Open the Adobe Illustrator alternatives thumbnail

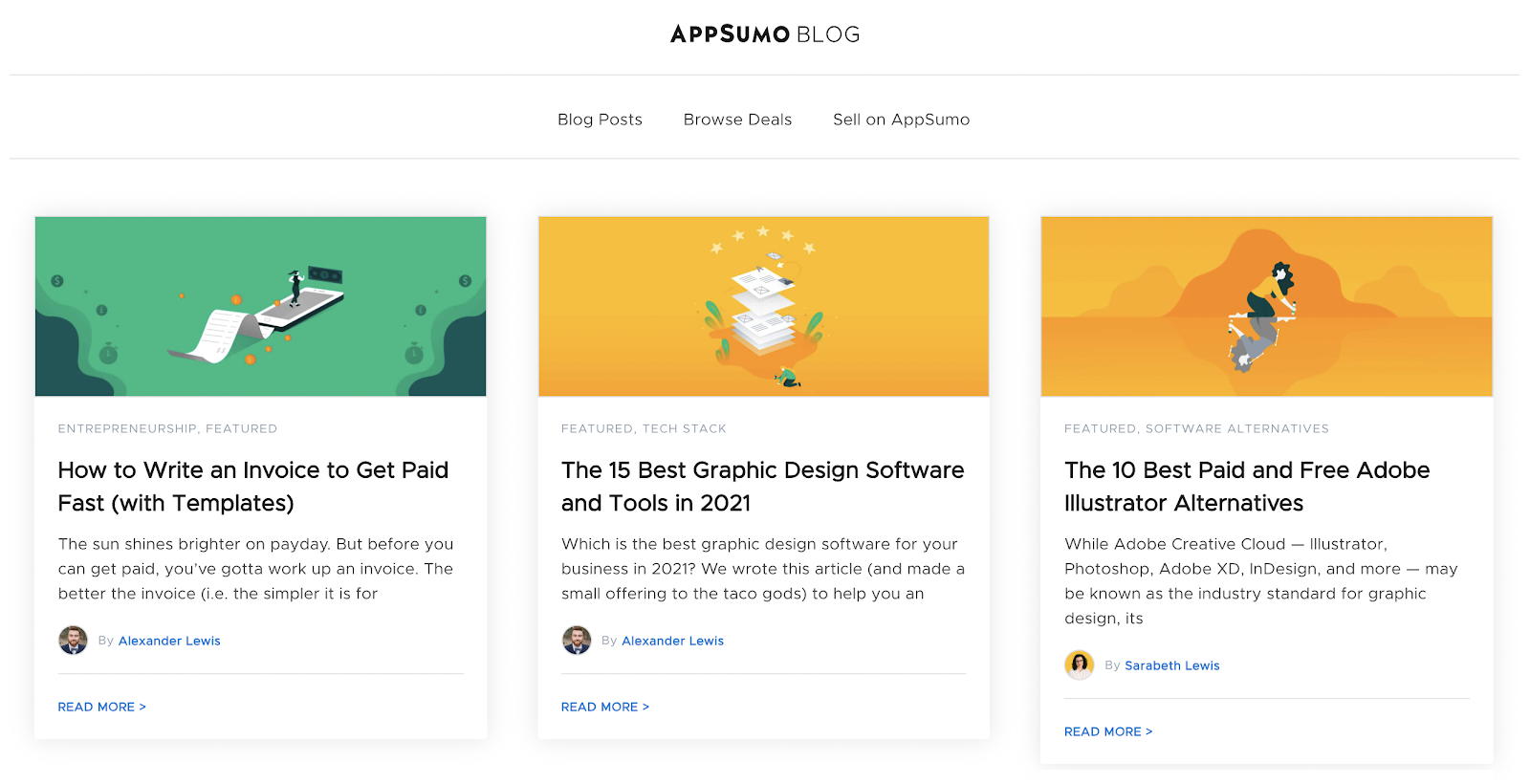[x=1266, y=306]
